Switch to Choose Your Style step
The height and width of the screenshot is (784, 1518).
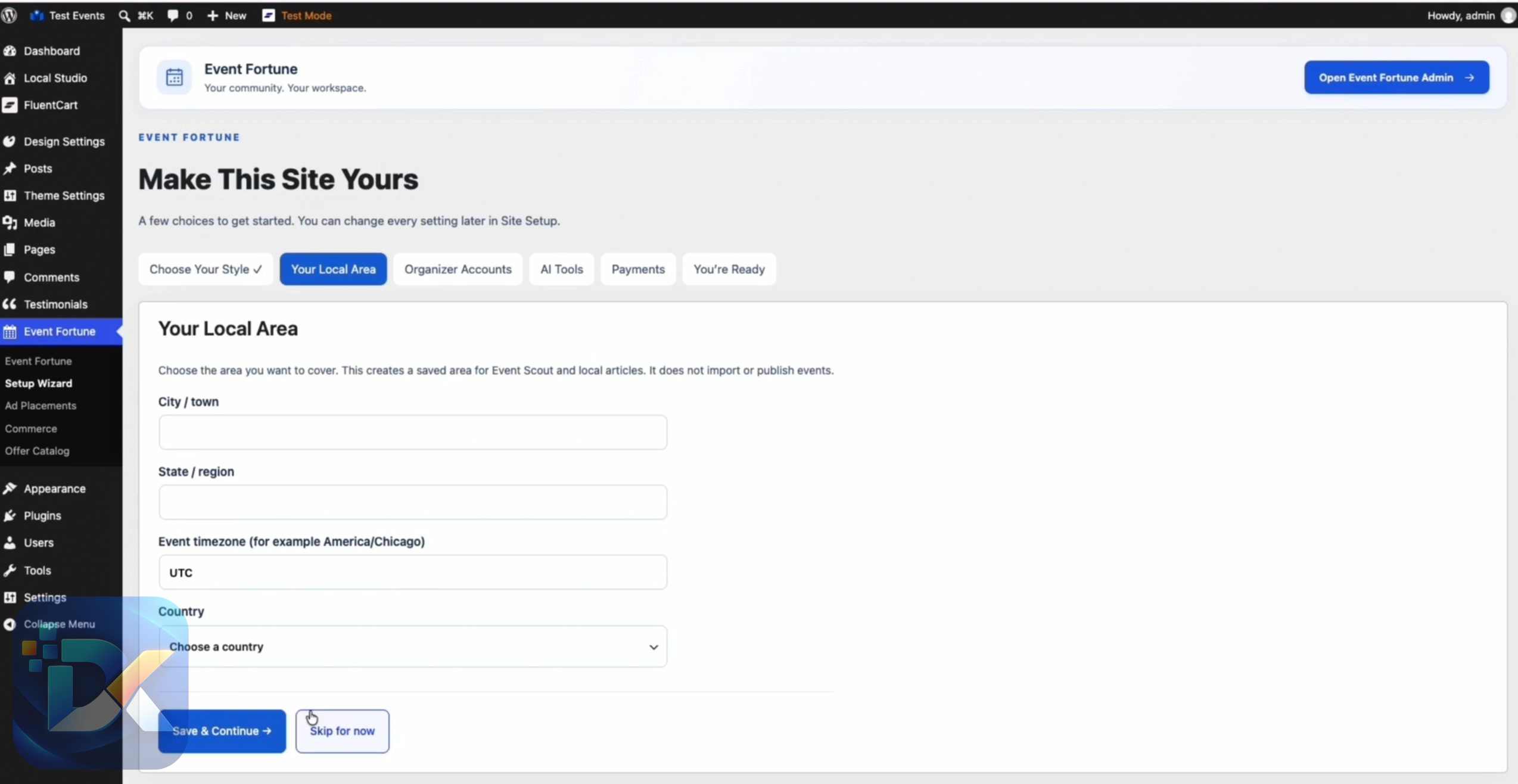(x=206, y=269)
